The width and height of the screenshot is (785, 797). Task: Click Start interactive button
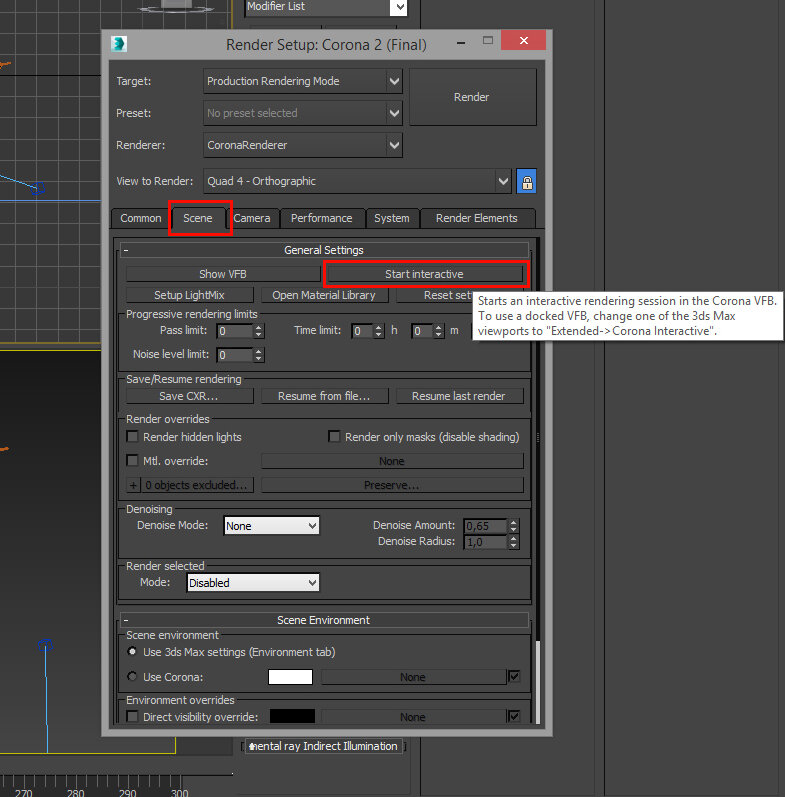coord(425,274)
